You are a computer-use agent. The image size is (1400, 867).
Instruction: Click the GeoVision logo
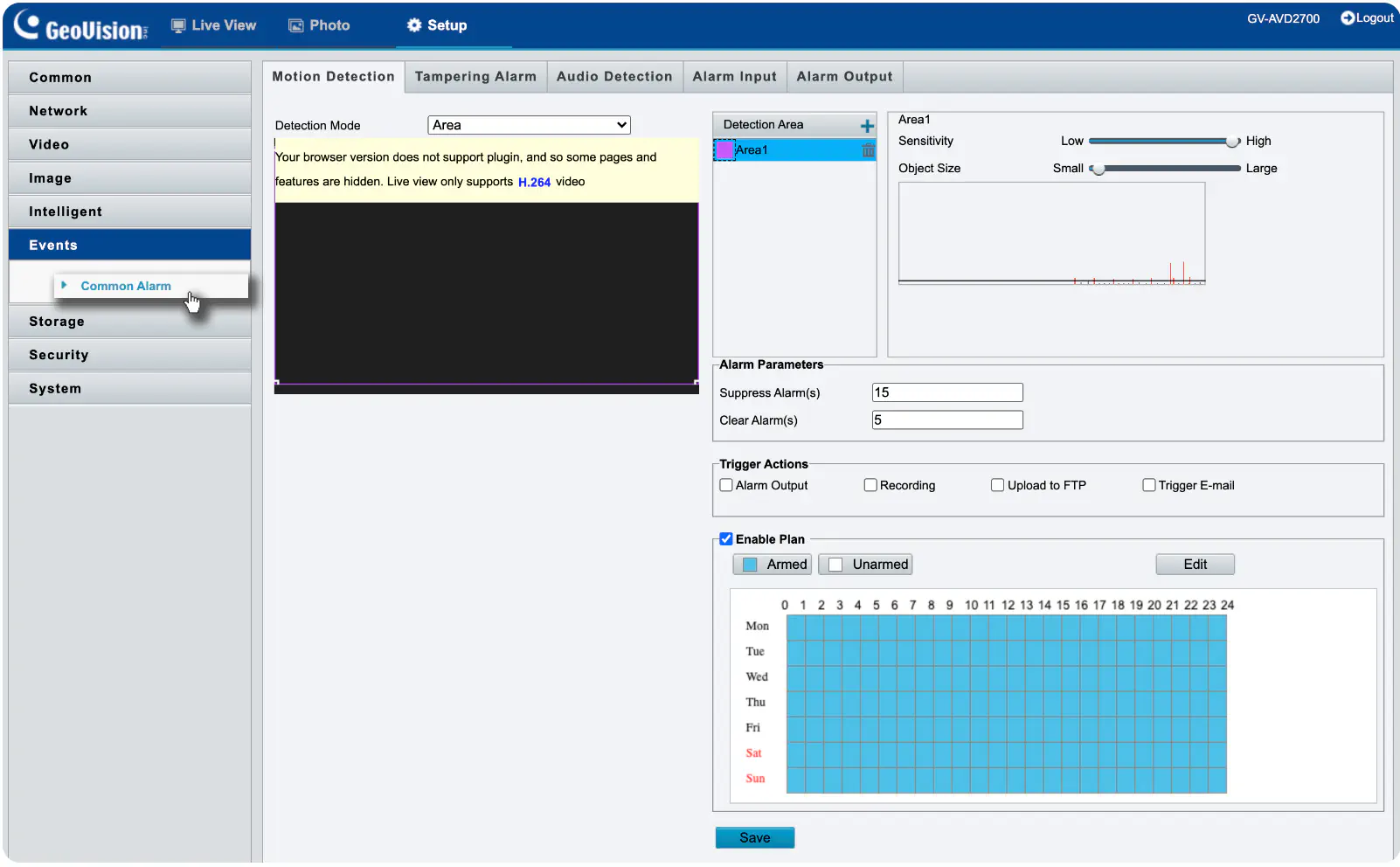80,26
